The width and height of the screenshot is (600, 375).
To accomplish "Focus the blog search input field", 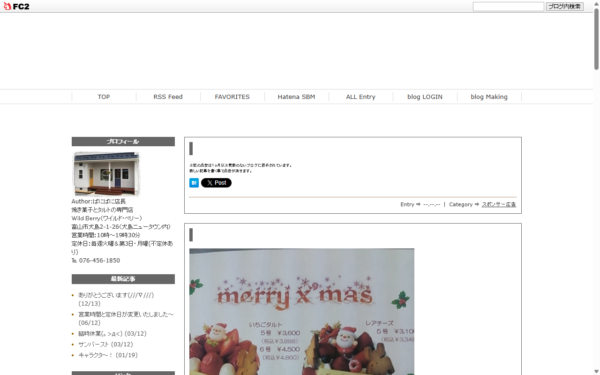I will (508, 6).
